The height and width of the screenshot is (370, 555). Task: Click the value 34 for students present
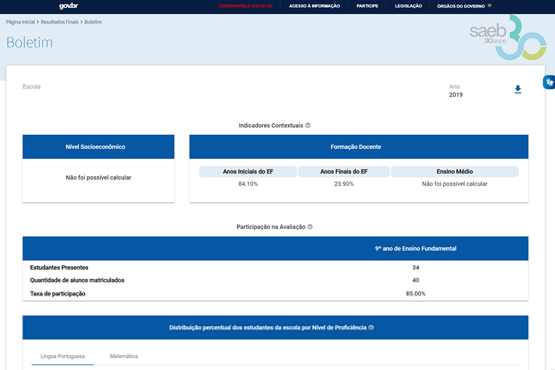pos(416,267)
